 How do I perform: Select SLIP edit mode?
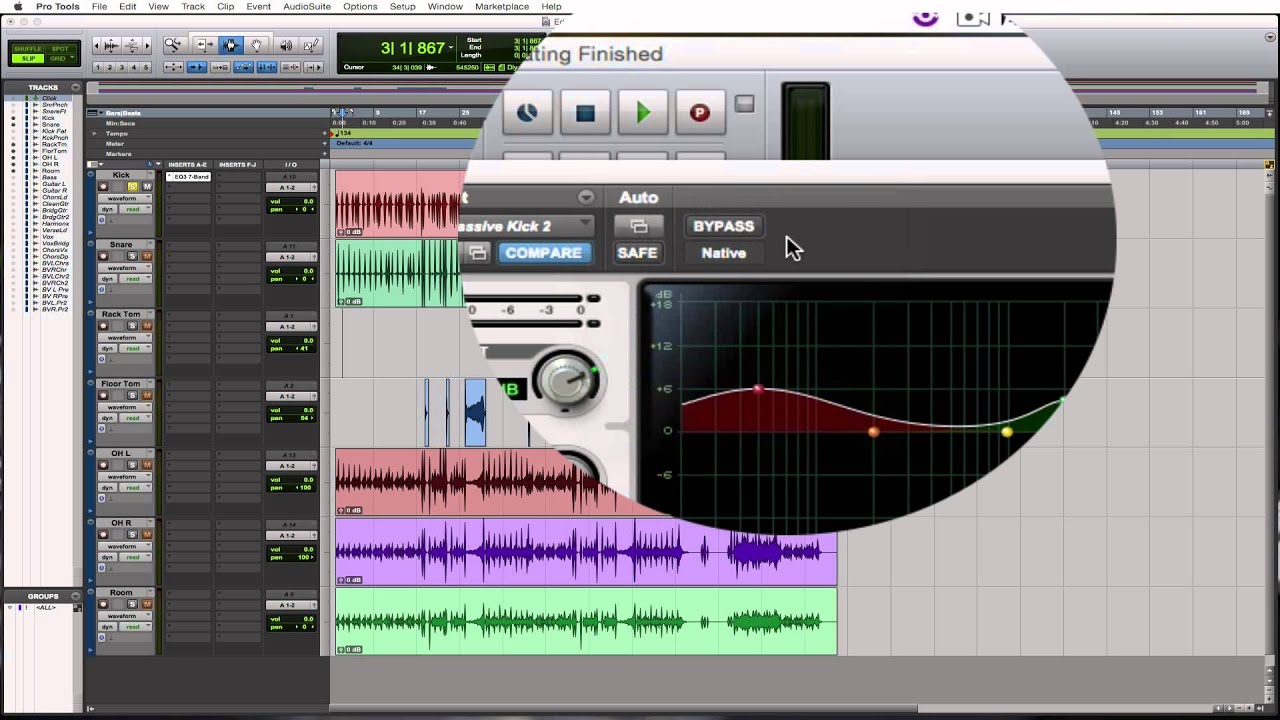[x=28, y=58]
